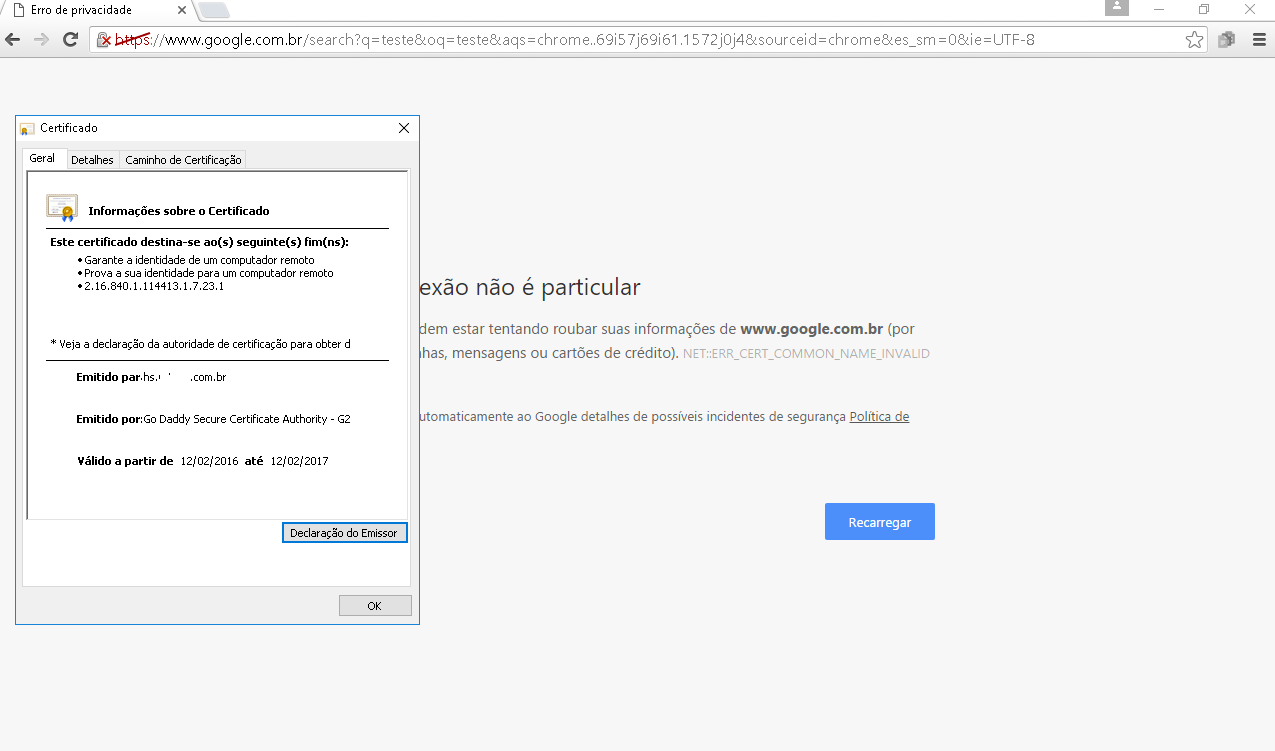This screenshot has width=1275, height=751.
Task: Click 'Go Daddy Secure Certificate Authority - G2' text
Action: pyautogui.click(x=247, y=419)
